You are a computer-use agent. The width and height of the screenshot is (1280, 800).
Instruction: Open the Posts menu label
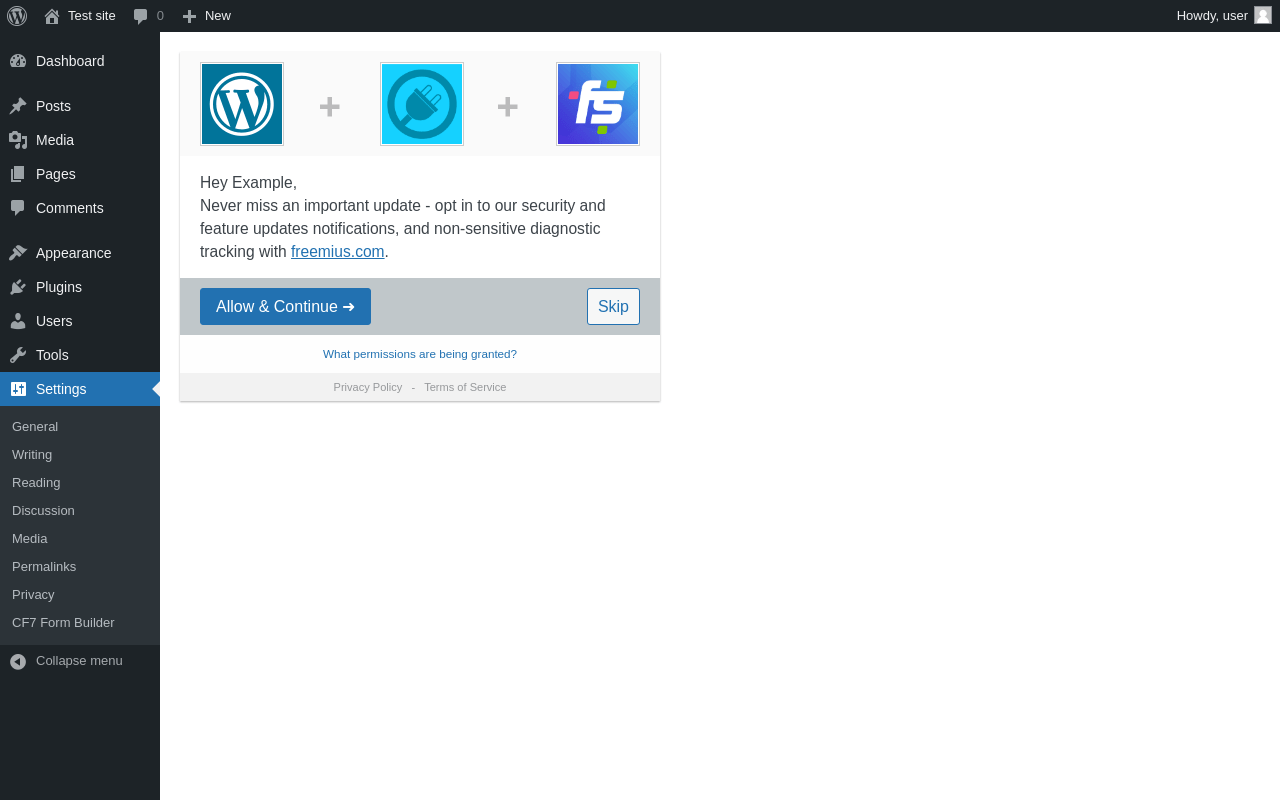point(53,106)
